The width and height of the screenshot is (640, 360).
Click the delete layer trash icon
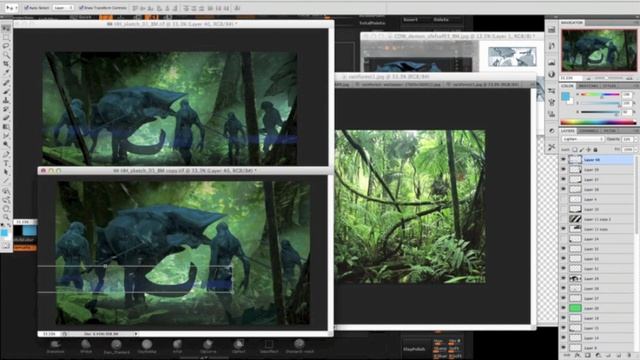click(x=629, y=356)
